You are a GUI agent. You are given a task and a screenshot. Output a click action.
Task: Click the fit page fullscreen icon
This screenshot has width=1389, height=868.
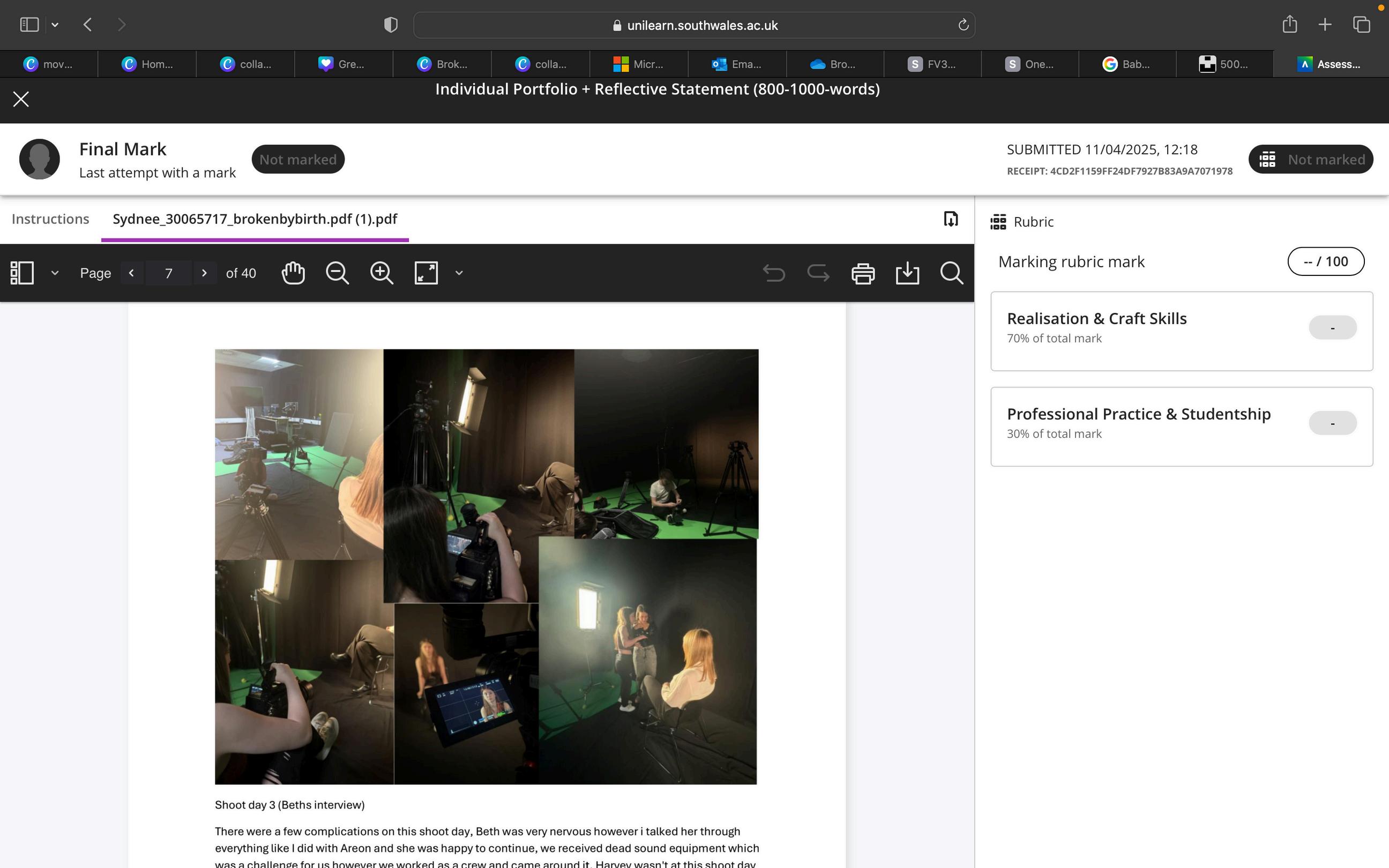pos(426,273)
